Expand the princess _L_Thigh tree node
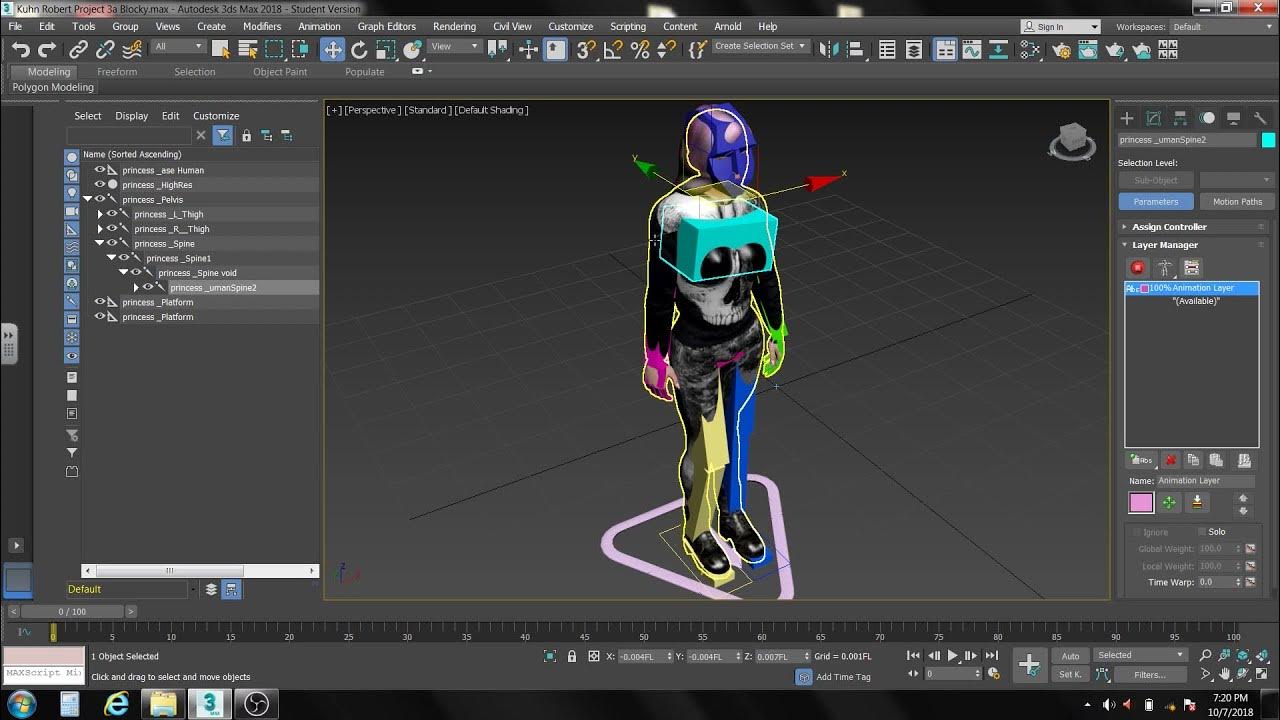1280x720 pixels. 100,214
